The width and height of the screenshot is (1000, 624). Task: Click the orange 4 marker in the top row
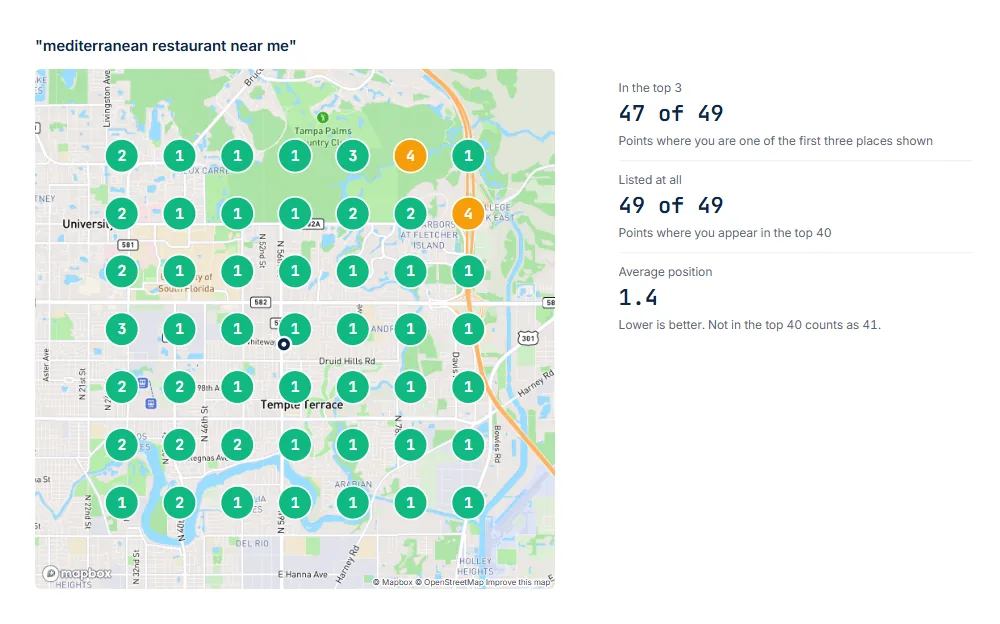pyautogui.click(x=410, y=156)
